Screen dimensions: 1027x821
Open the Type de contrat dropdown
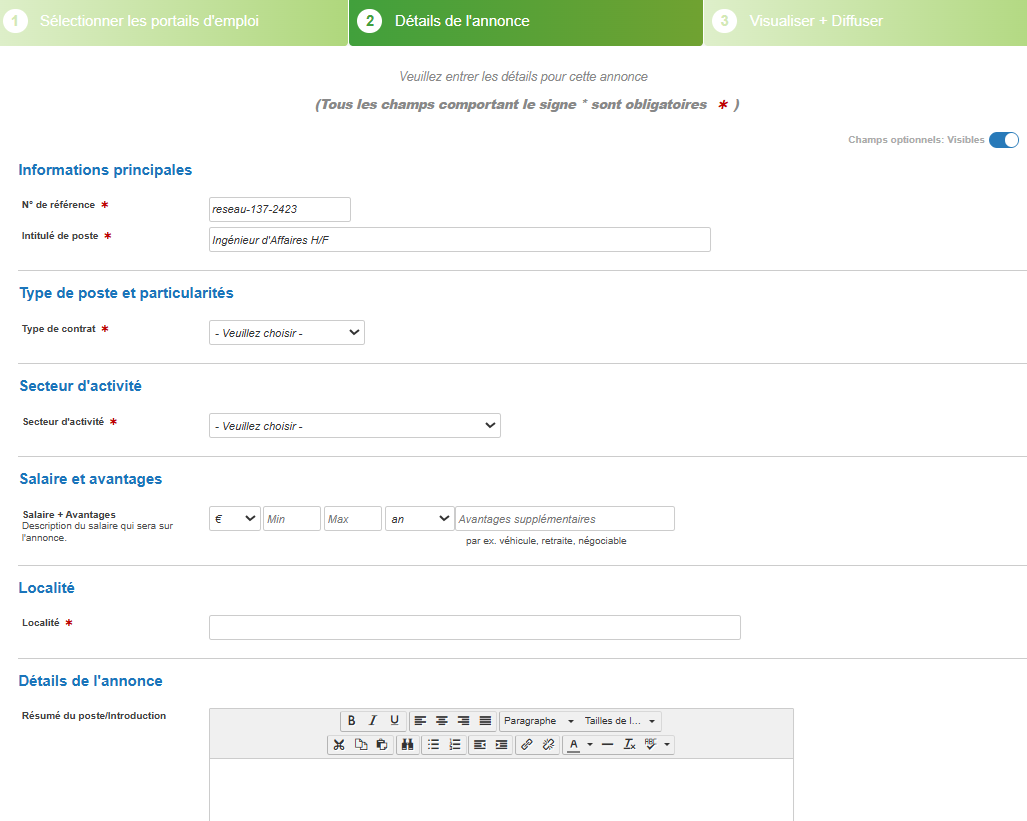(x=287, y=333)
